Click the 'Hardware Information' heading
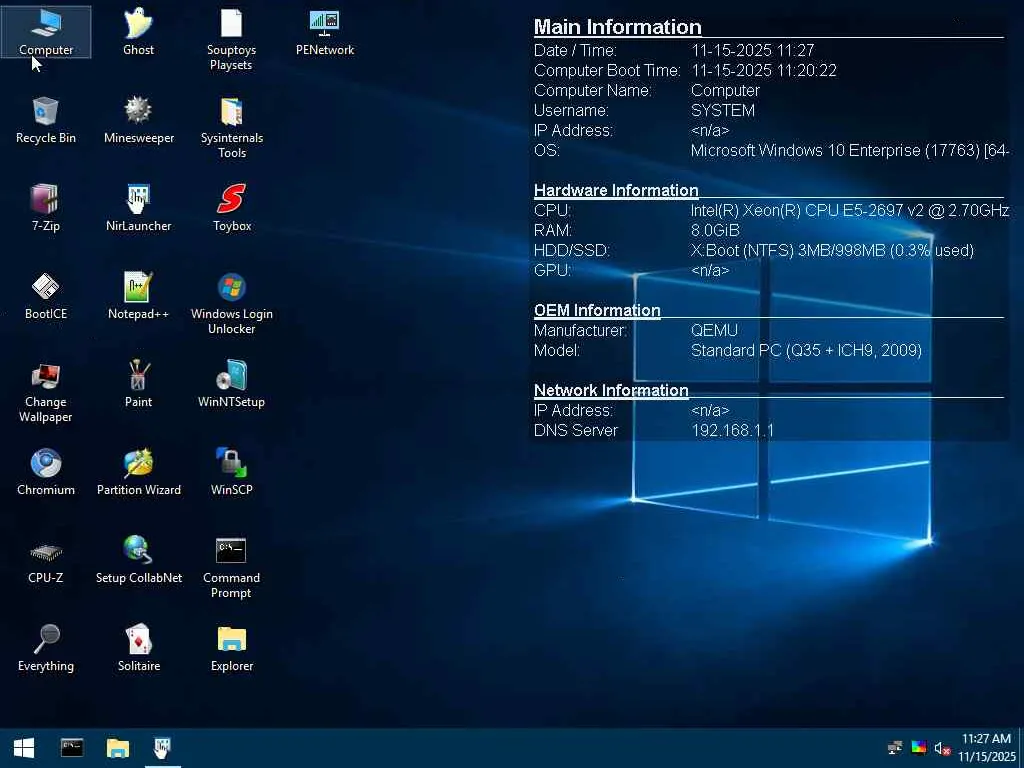This screenshot has width=1024, height=768. coord(616,190)
